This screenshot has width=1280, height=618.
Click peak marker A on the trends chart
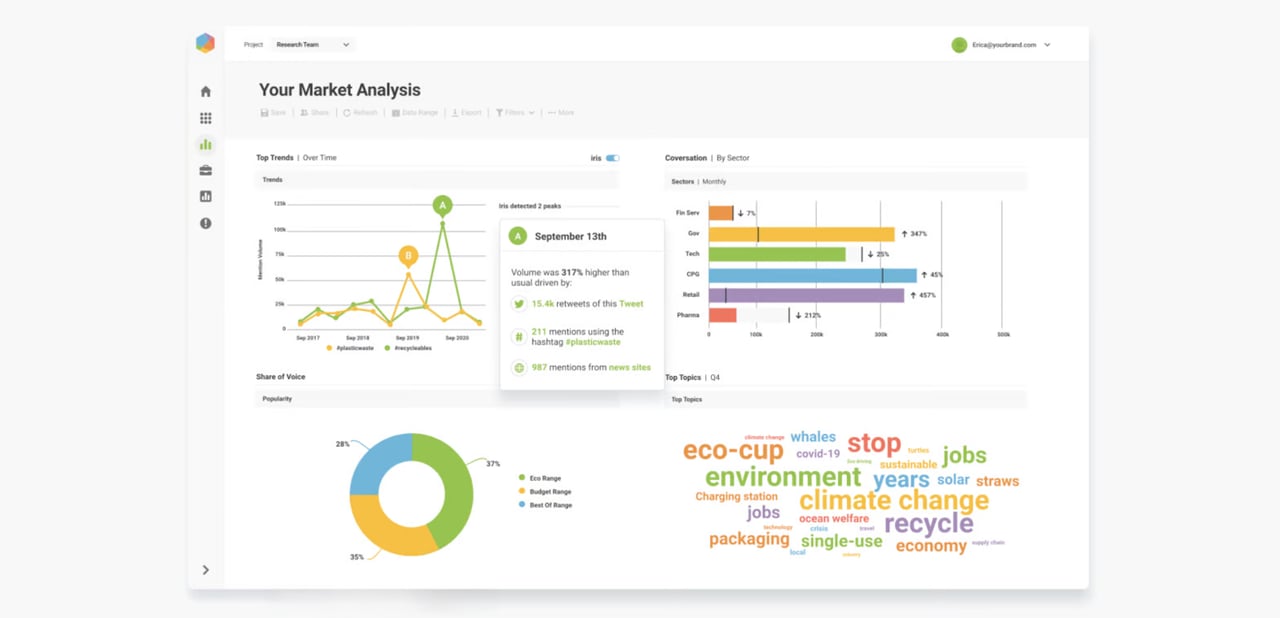click(442, 205)
